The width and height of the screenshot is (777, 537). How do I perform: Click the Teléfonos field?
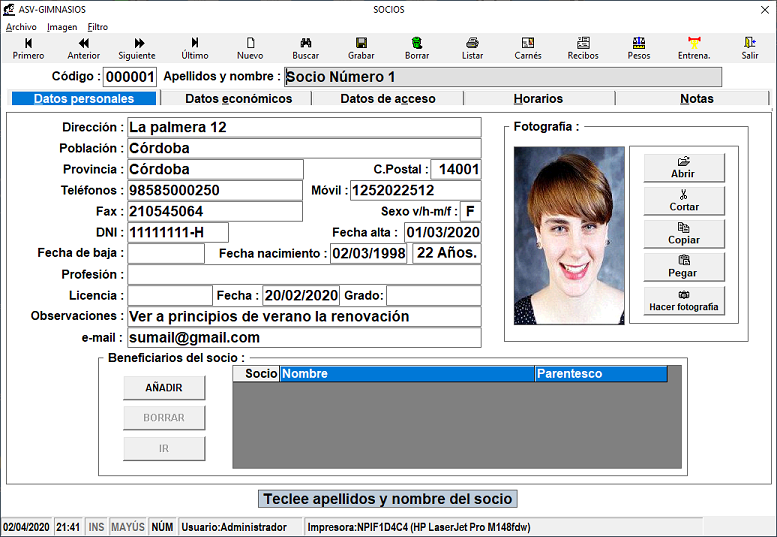[215, 190]
